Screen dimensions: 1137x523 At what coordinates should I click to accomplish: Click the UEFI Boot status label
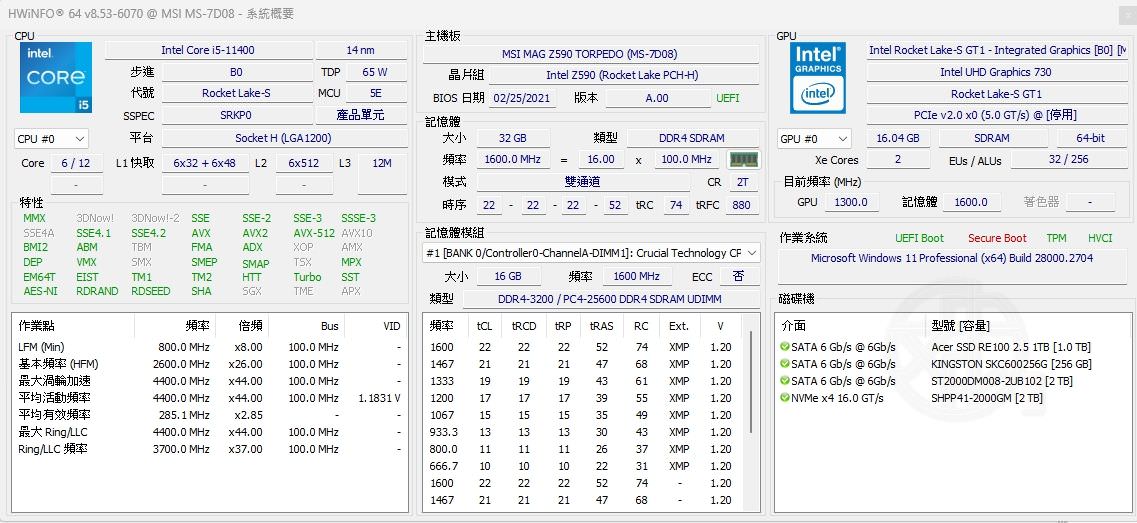tap(919, 238)
